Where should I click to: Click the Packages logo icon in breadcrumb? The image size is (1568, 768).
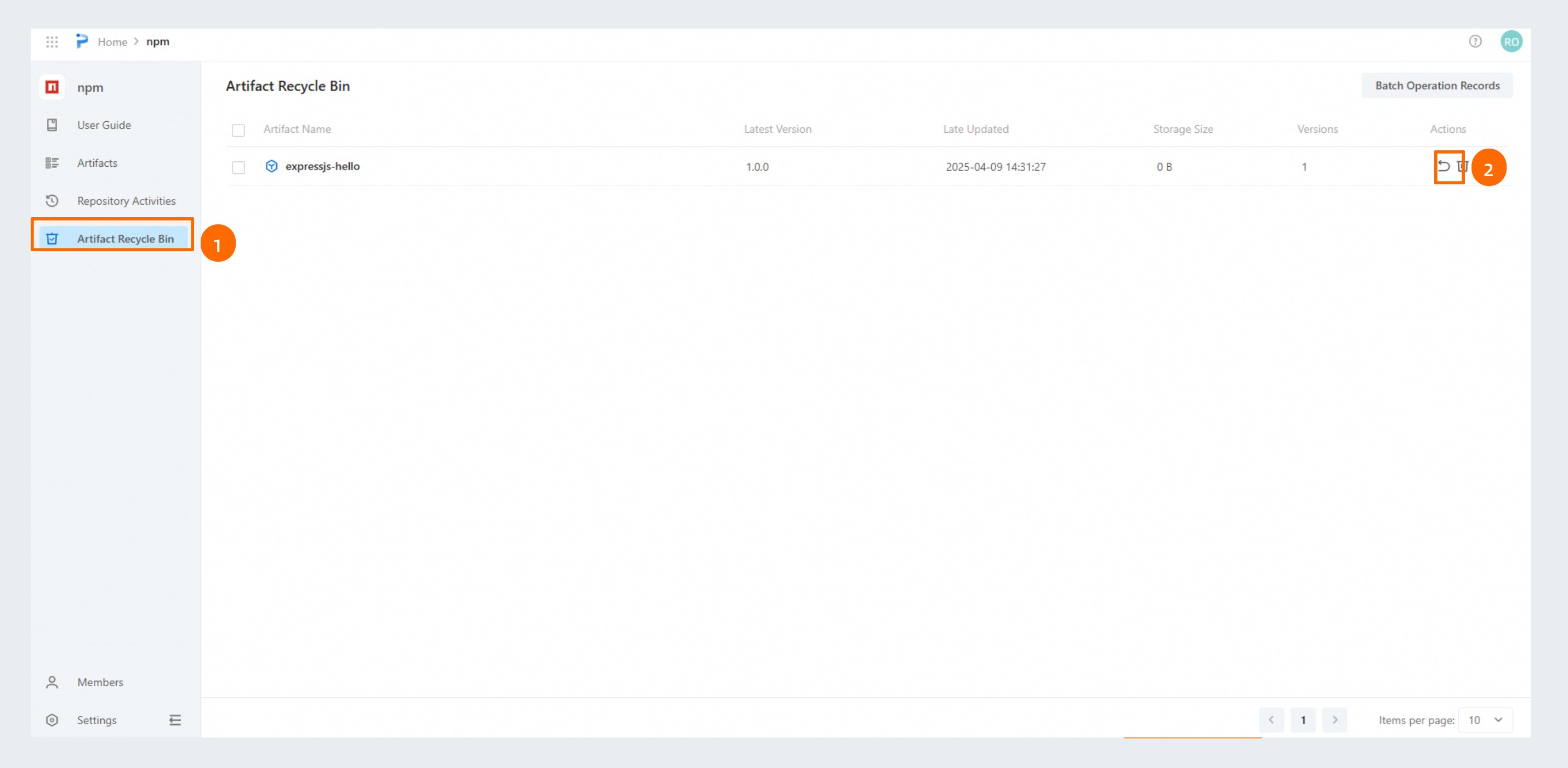[82, 41]
